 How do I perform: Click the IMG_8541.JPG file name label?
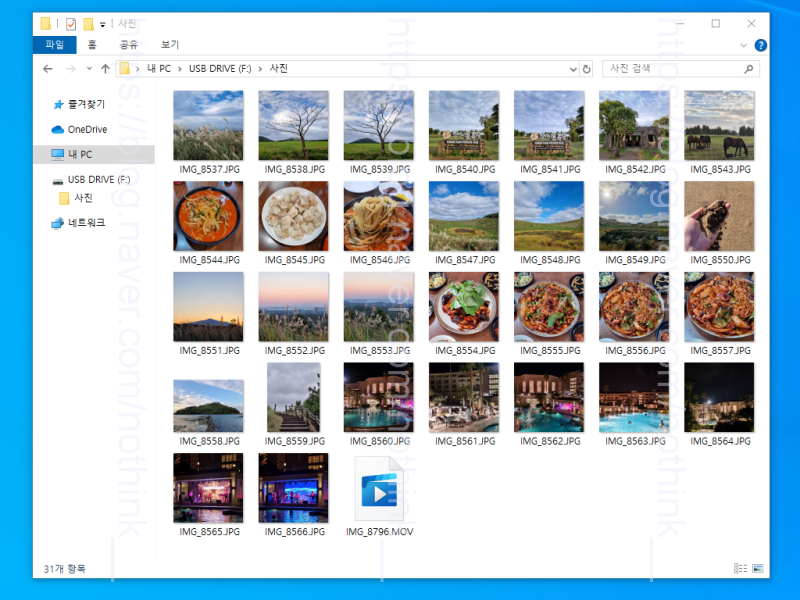point(550,169)
